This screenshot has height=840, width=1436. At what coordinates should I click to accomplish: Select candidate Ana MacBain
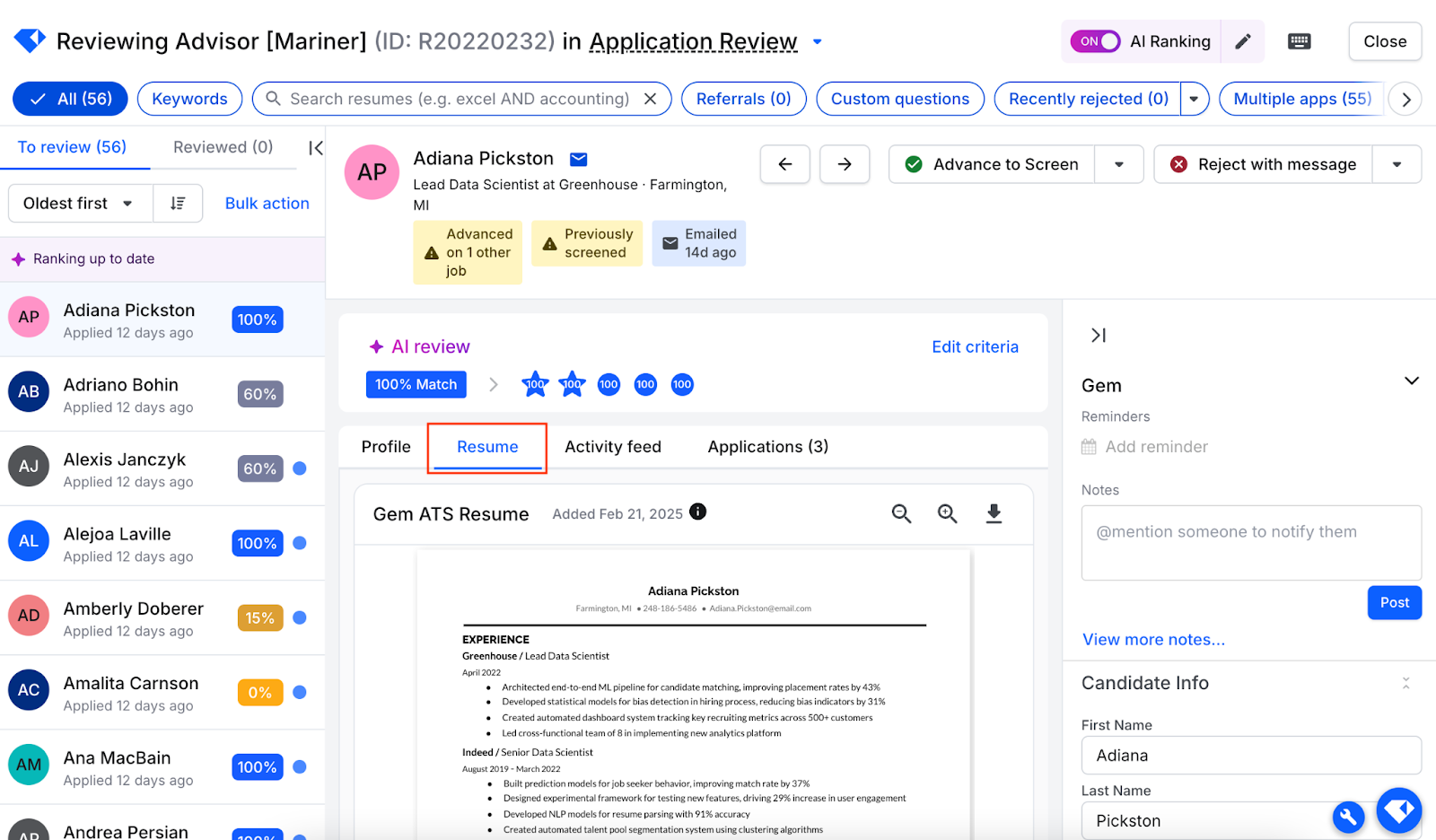(162, 766)
